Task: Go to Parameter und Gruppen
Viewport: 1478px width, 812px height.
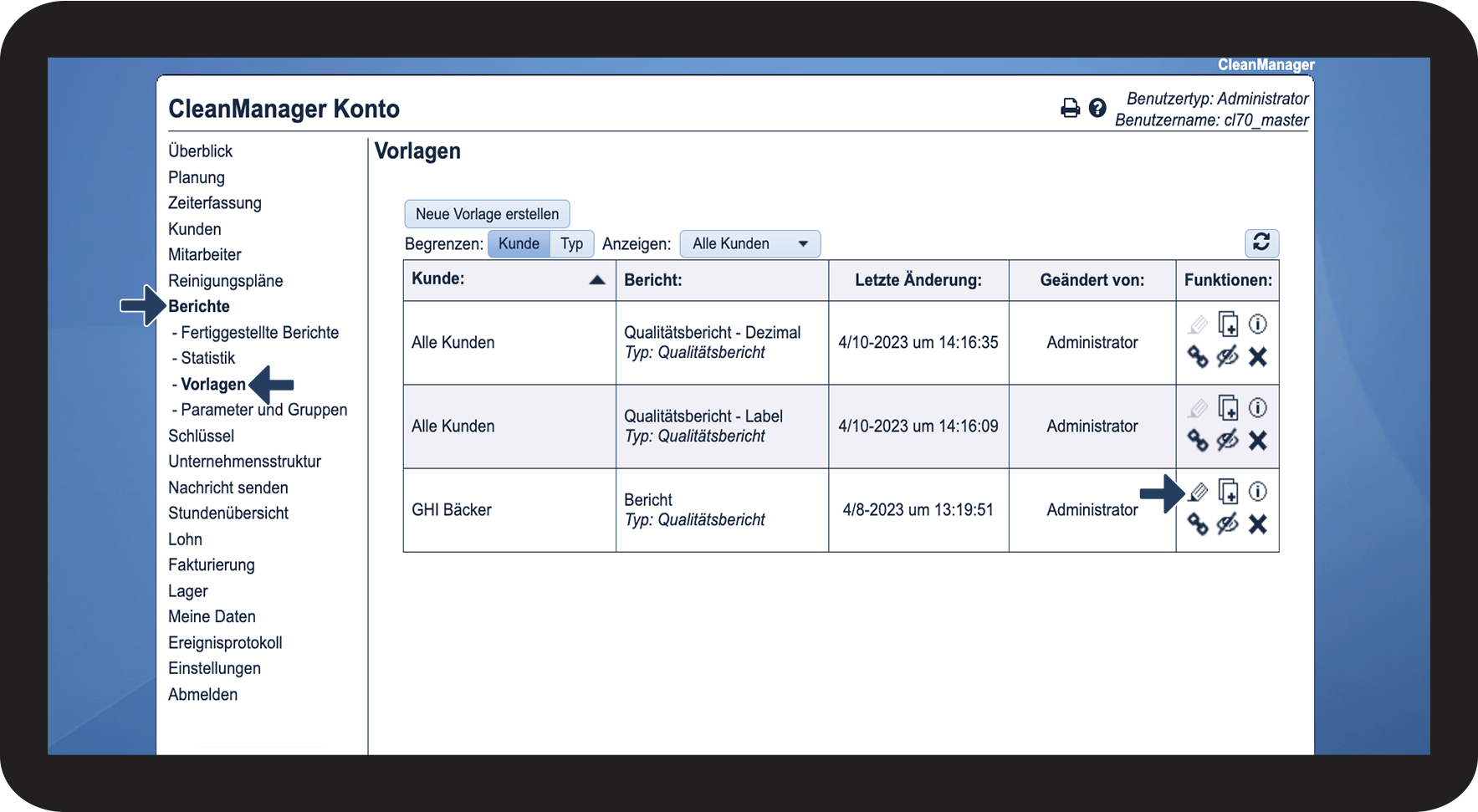Action: click(x=263, y=410)
